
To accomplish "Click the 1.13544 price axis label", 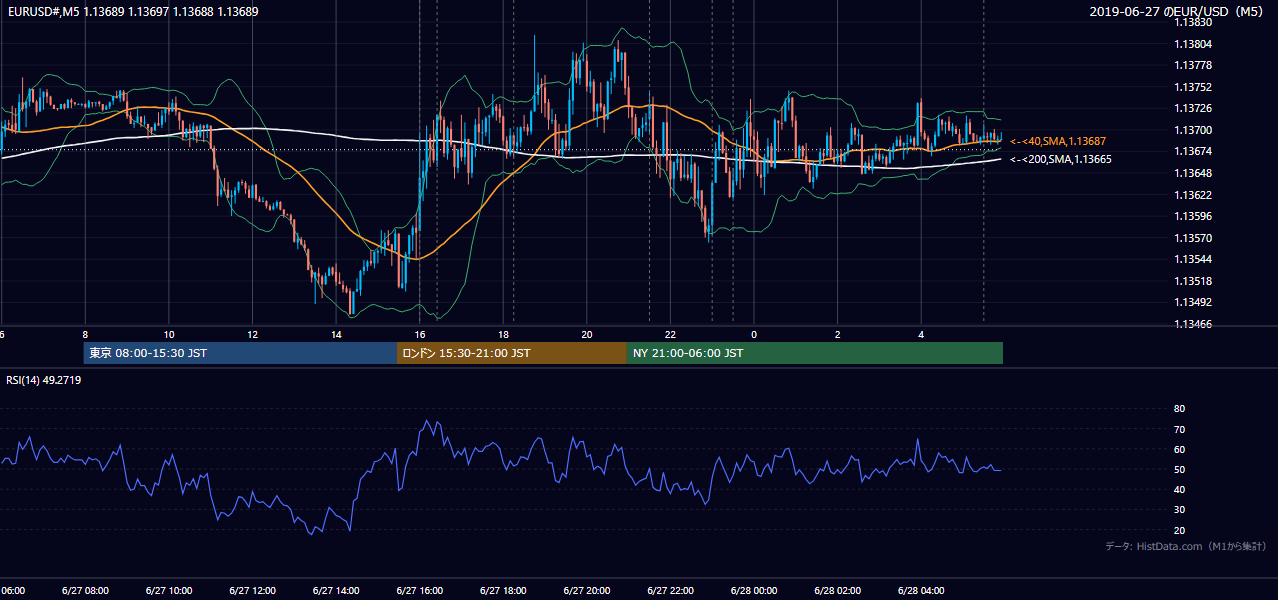I will coord(1192,259).
